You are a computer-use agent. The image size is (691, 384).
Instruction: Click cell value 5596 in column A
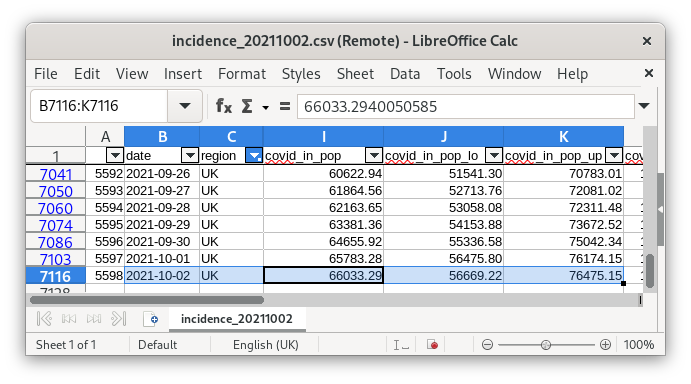pyautogui.click(x=105, y=242)
